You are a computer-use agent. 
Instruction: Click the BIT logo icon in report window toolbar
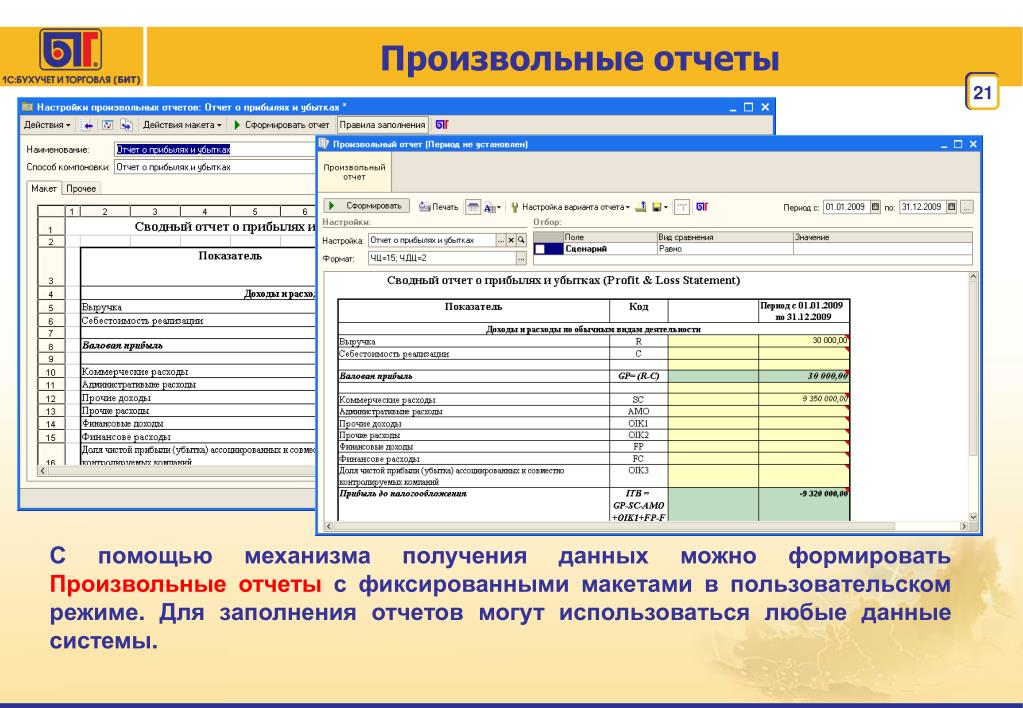coord(702,207)
